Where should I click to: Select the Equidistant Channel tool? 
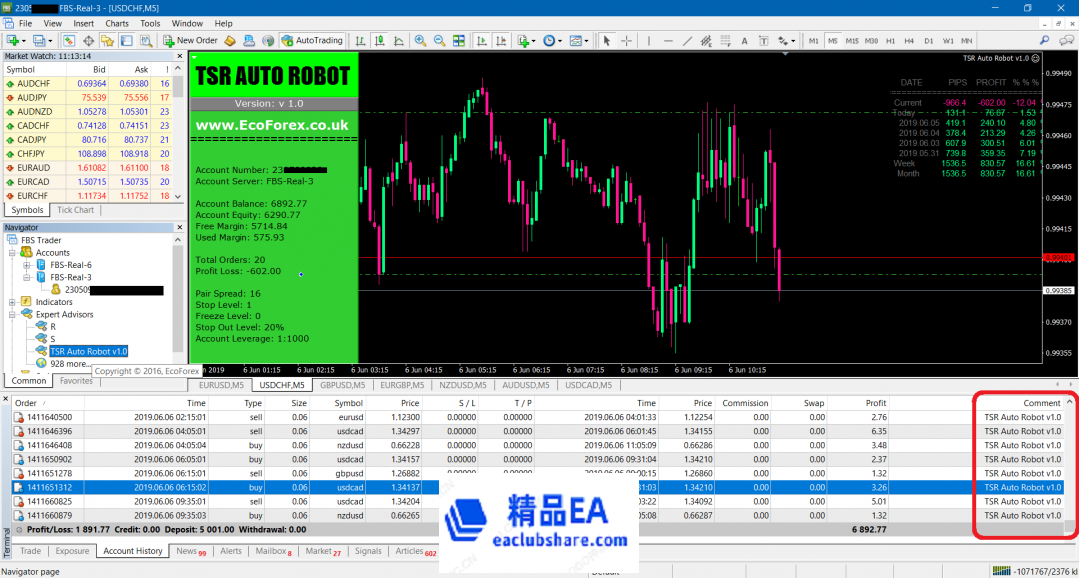706,41
